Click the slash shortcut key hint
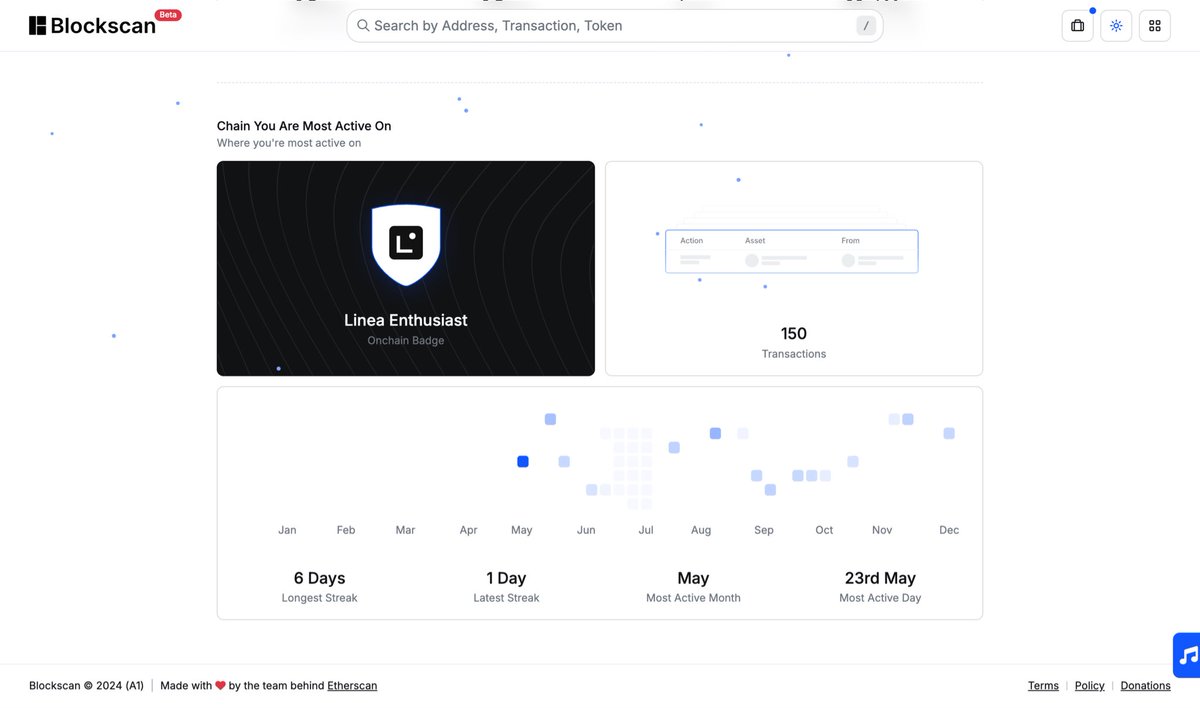Image resolution: width=1200 pixels, height=708 pixels. pyautogui.click(x=866, y=26)
